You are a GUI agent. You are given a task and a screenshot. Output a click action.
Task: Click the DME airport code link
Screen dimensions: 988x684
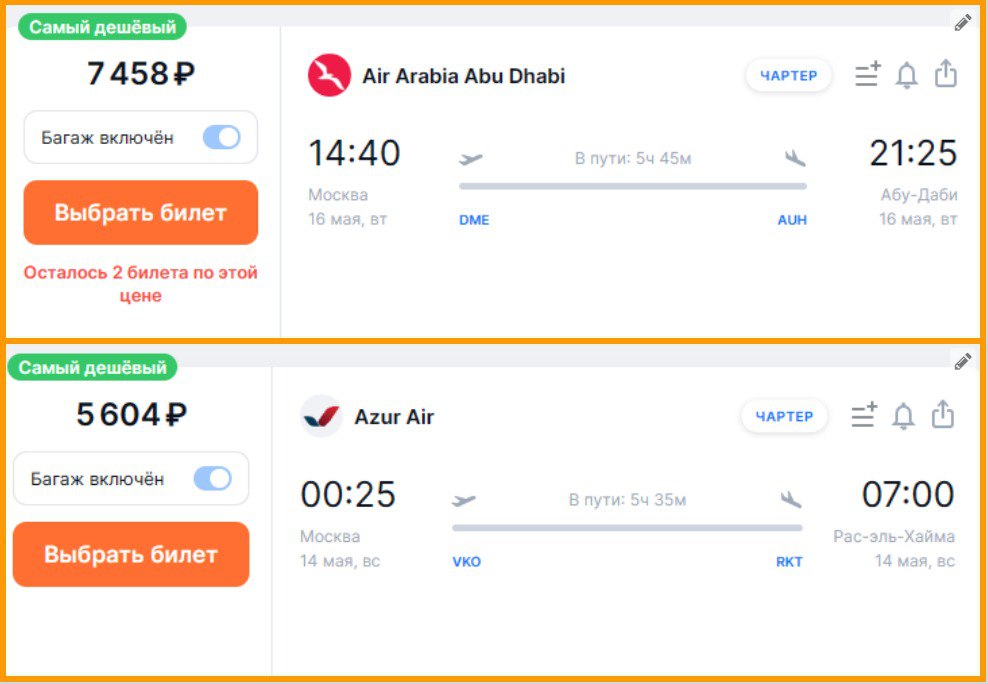474,220
